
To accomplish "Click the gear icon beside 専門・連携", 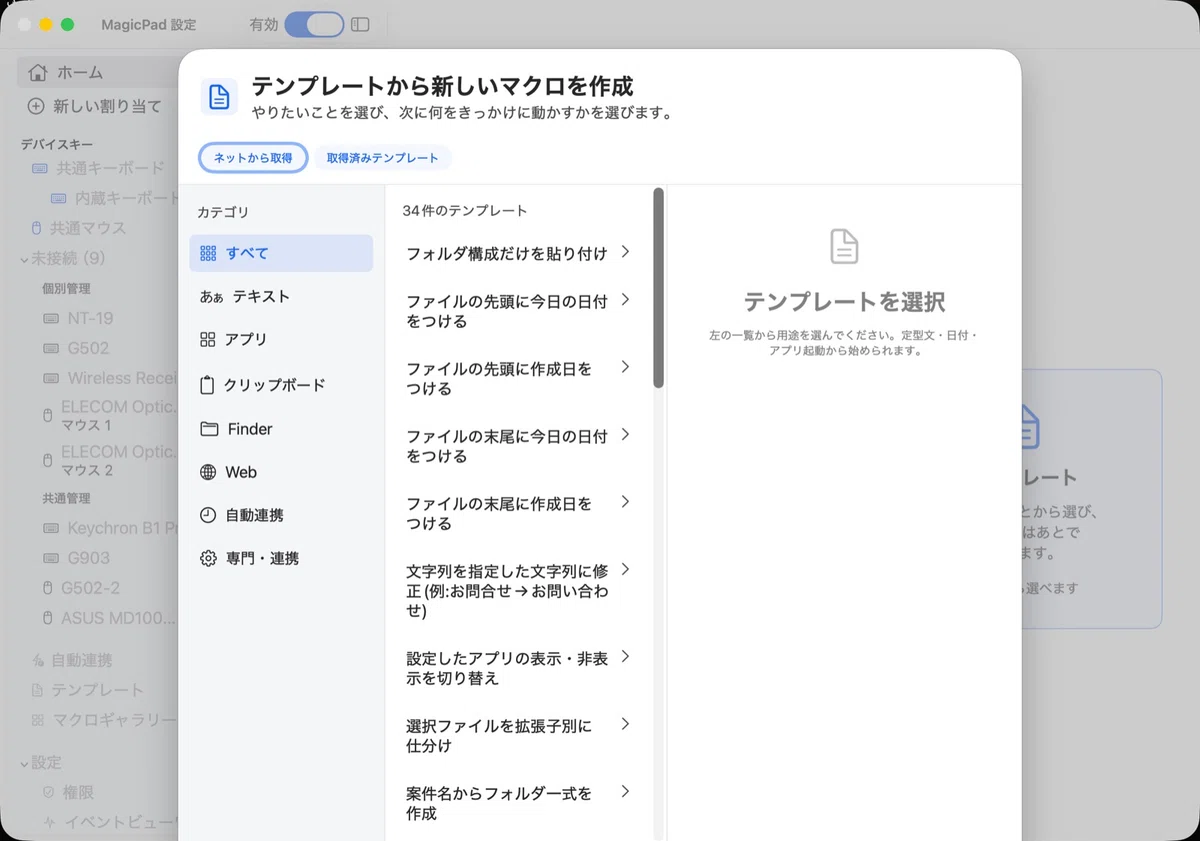I will click(208, 558).
